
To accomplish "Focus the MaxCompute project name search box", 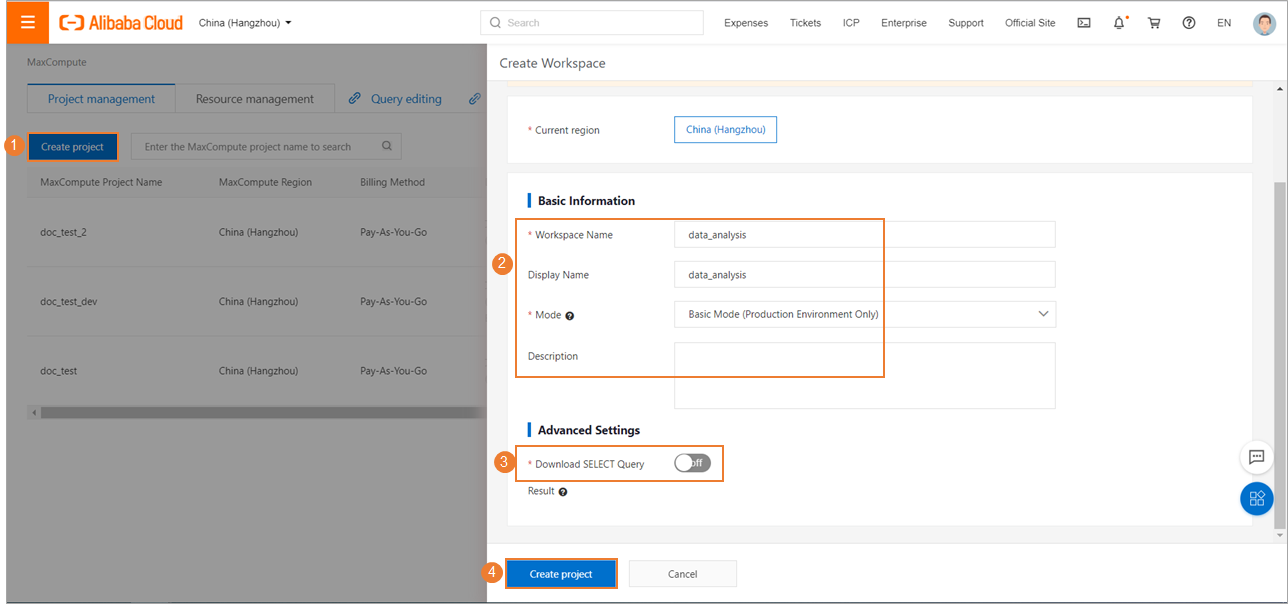I will (266, 146).
